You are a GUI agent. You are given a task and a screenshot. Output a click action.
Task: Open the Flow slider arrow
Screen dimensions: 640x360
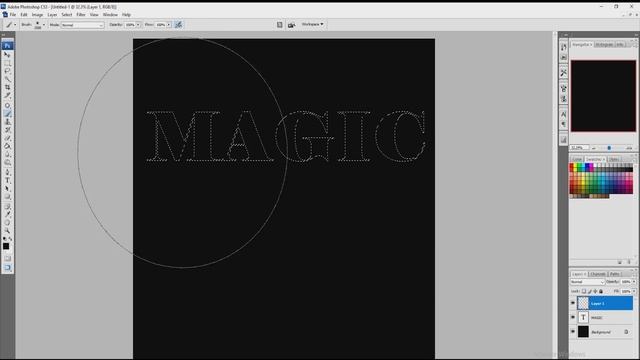tap(169, 25)
